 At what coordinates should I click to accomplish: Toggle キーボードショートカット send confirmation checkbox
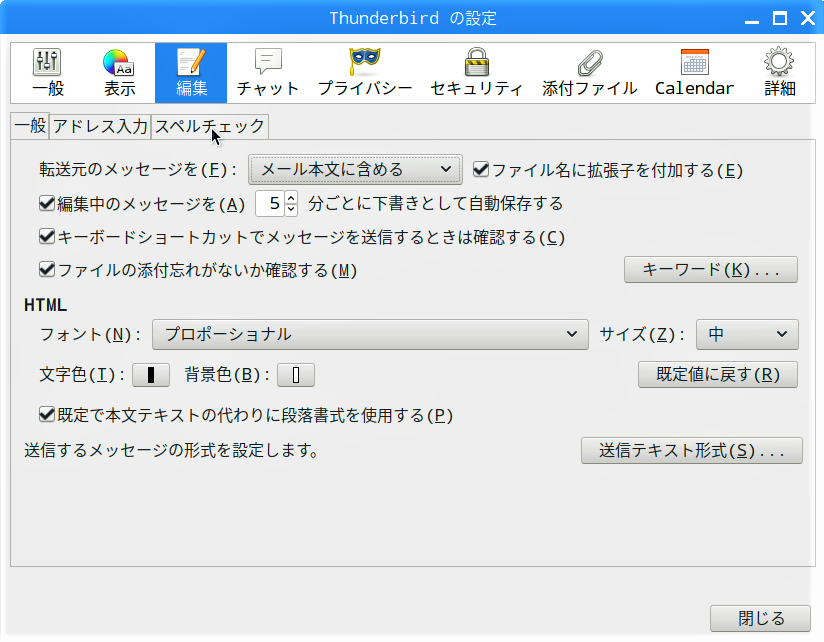tap(47, 237)
